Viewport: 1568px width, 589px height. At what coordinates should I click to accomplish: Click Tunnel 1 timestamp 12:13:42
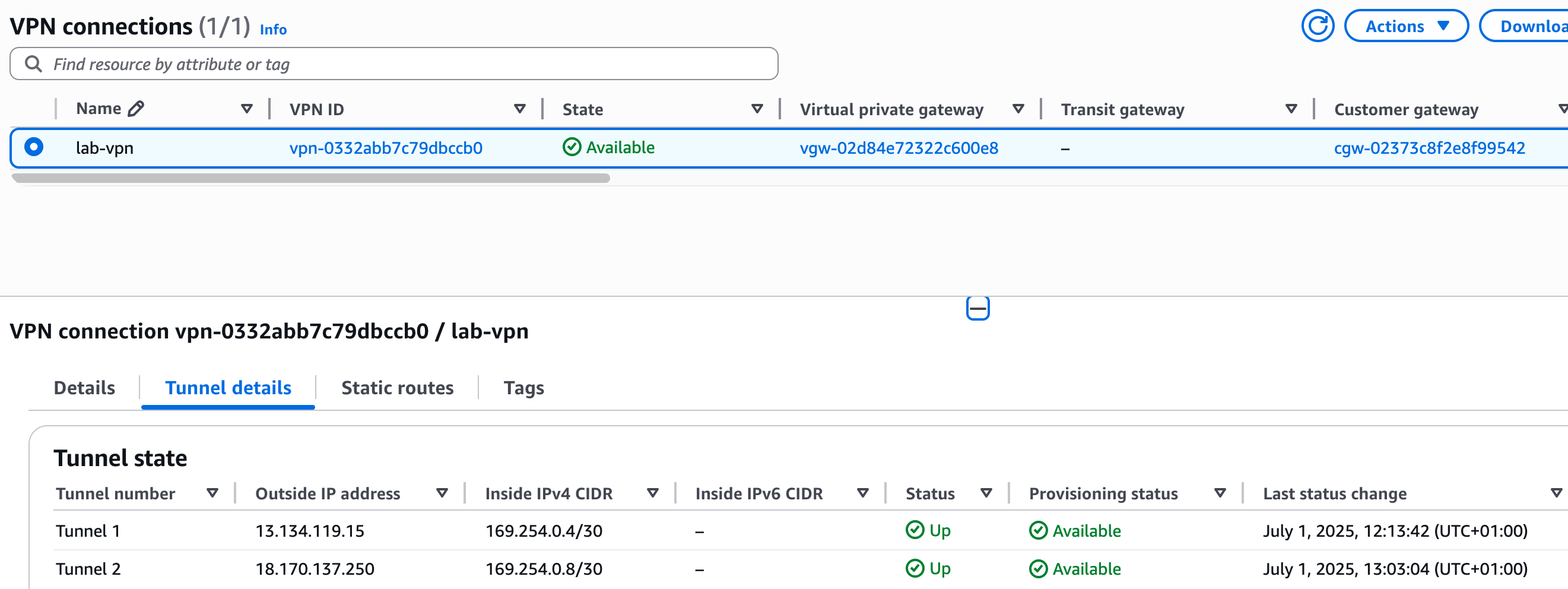tap(1396, 531)
